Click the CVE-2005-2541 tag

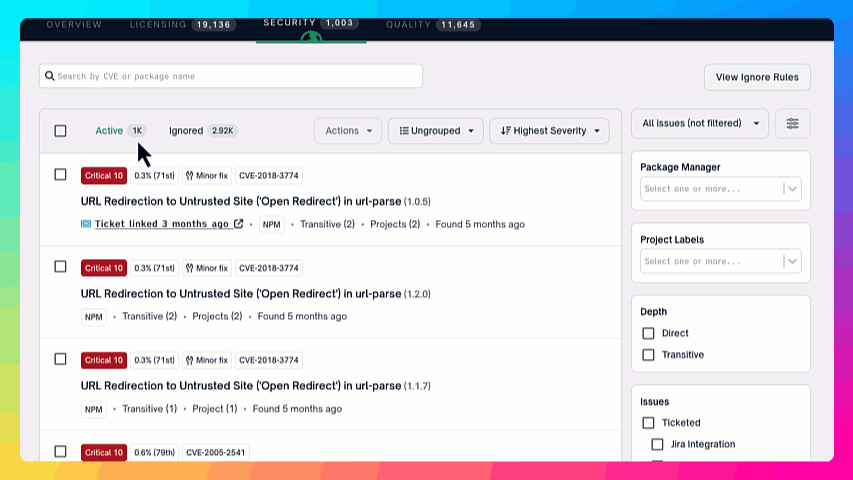215,452
